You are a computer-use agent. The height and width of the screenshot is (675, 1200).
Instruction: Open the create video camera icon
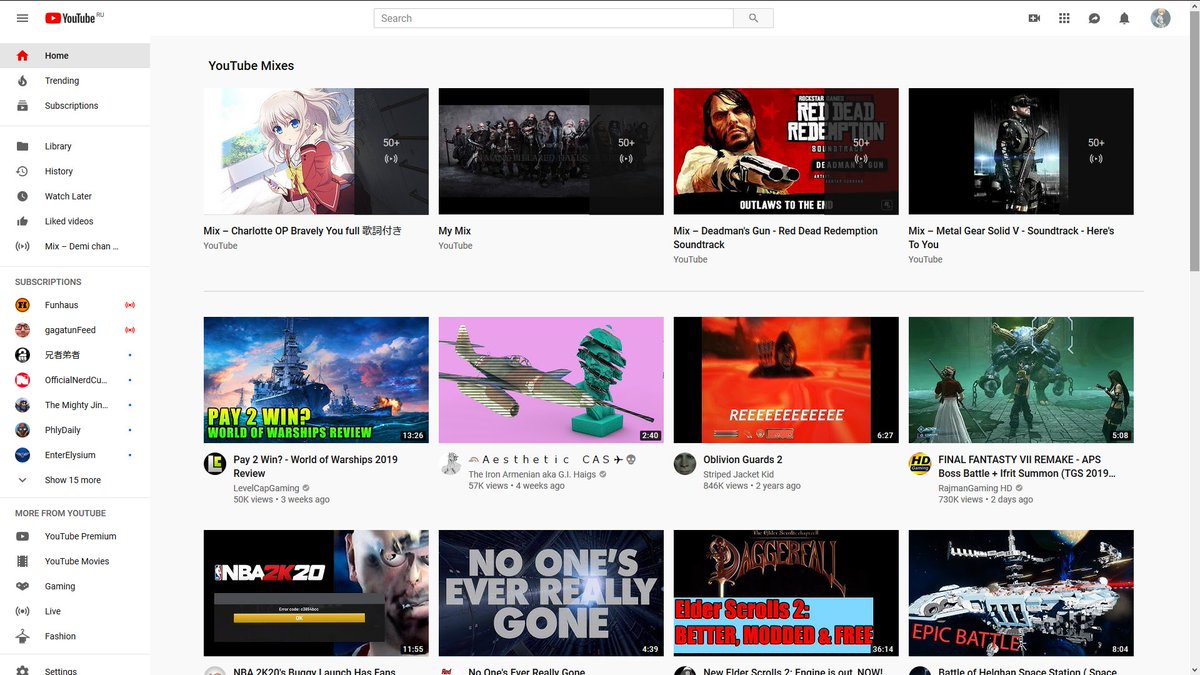click(1034, 18)
